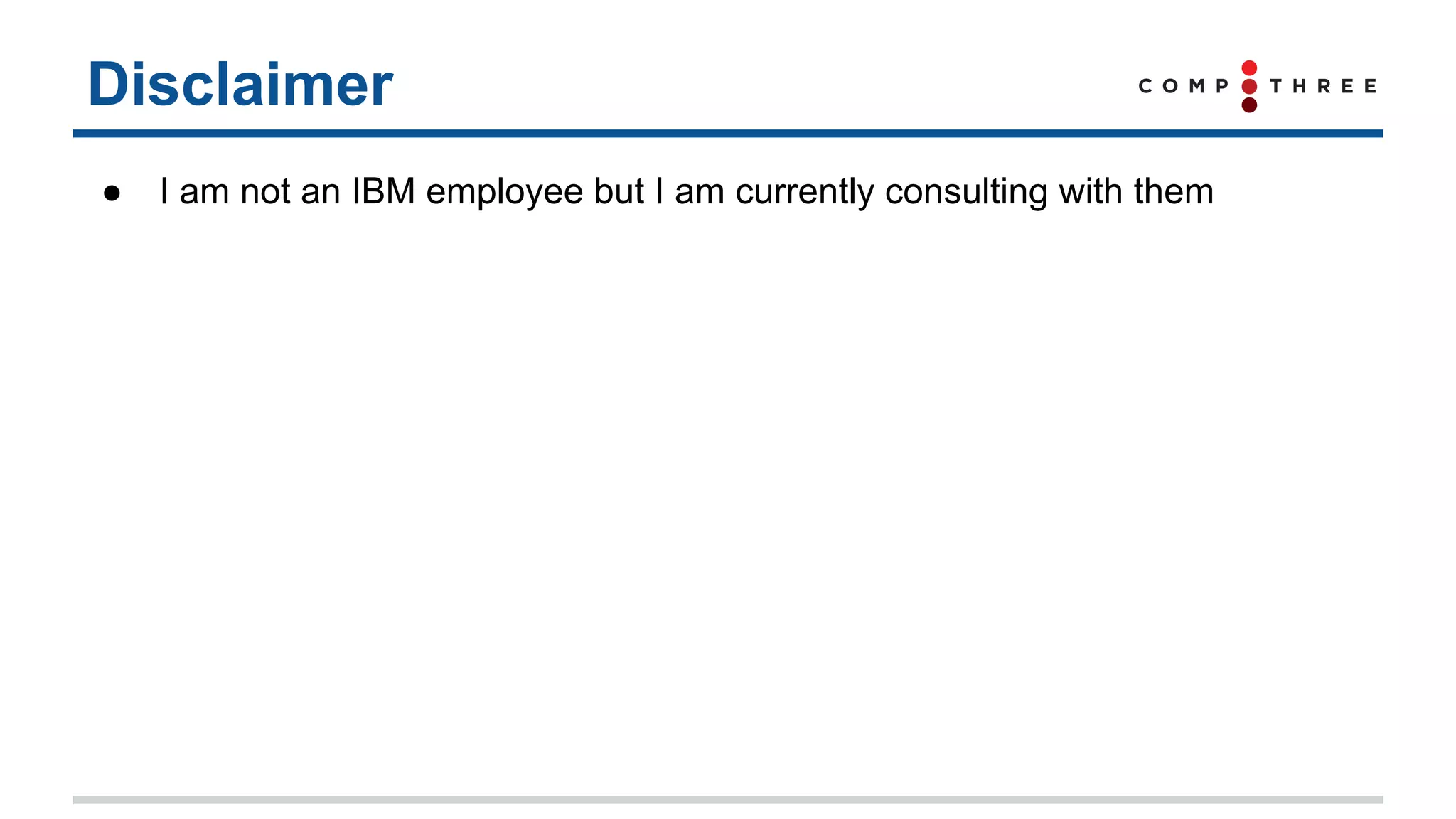
Task: Click the top bright red logo dot
Action: pos(1249,68)
